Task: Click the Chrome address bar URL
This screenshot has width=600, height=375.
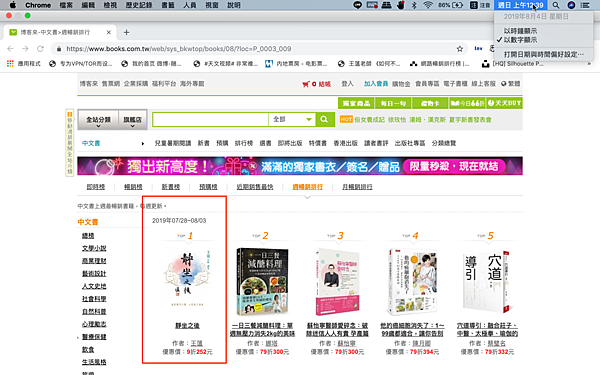Action: click(x=179, y=49)
